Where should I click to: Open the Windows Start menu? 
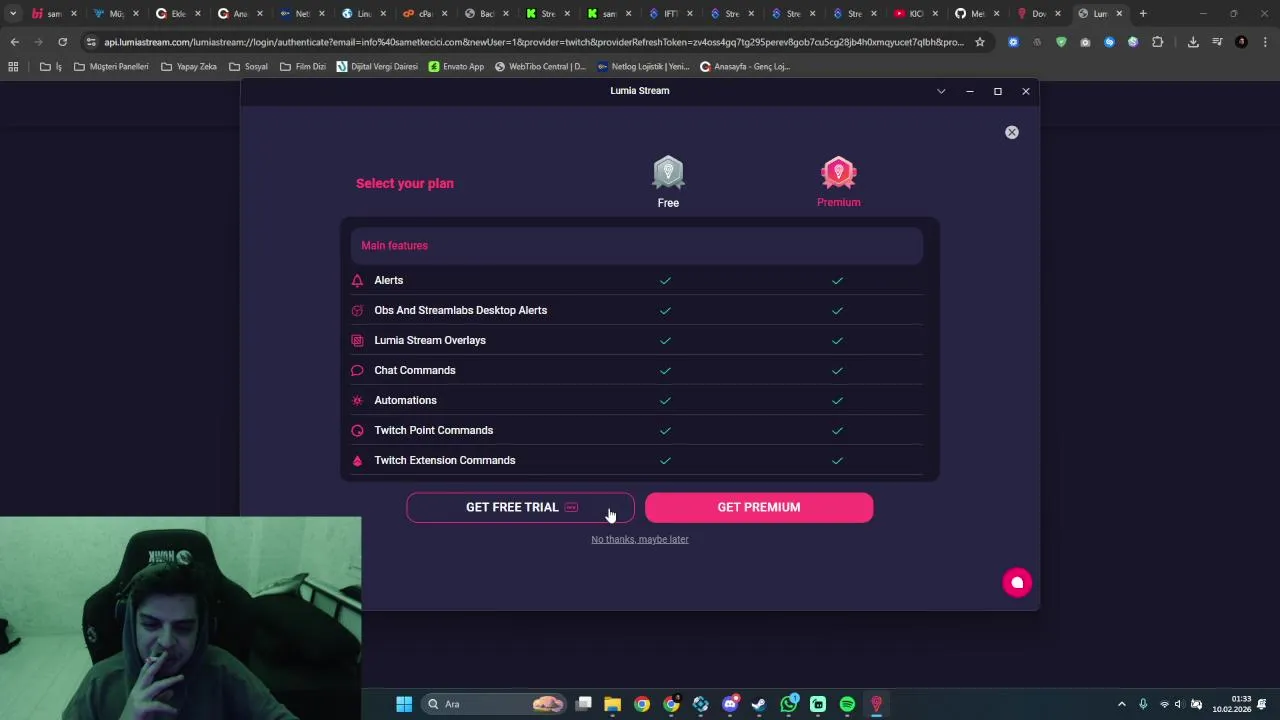tap(404, 704)
